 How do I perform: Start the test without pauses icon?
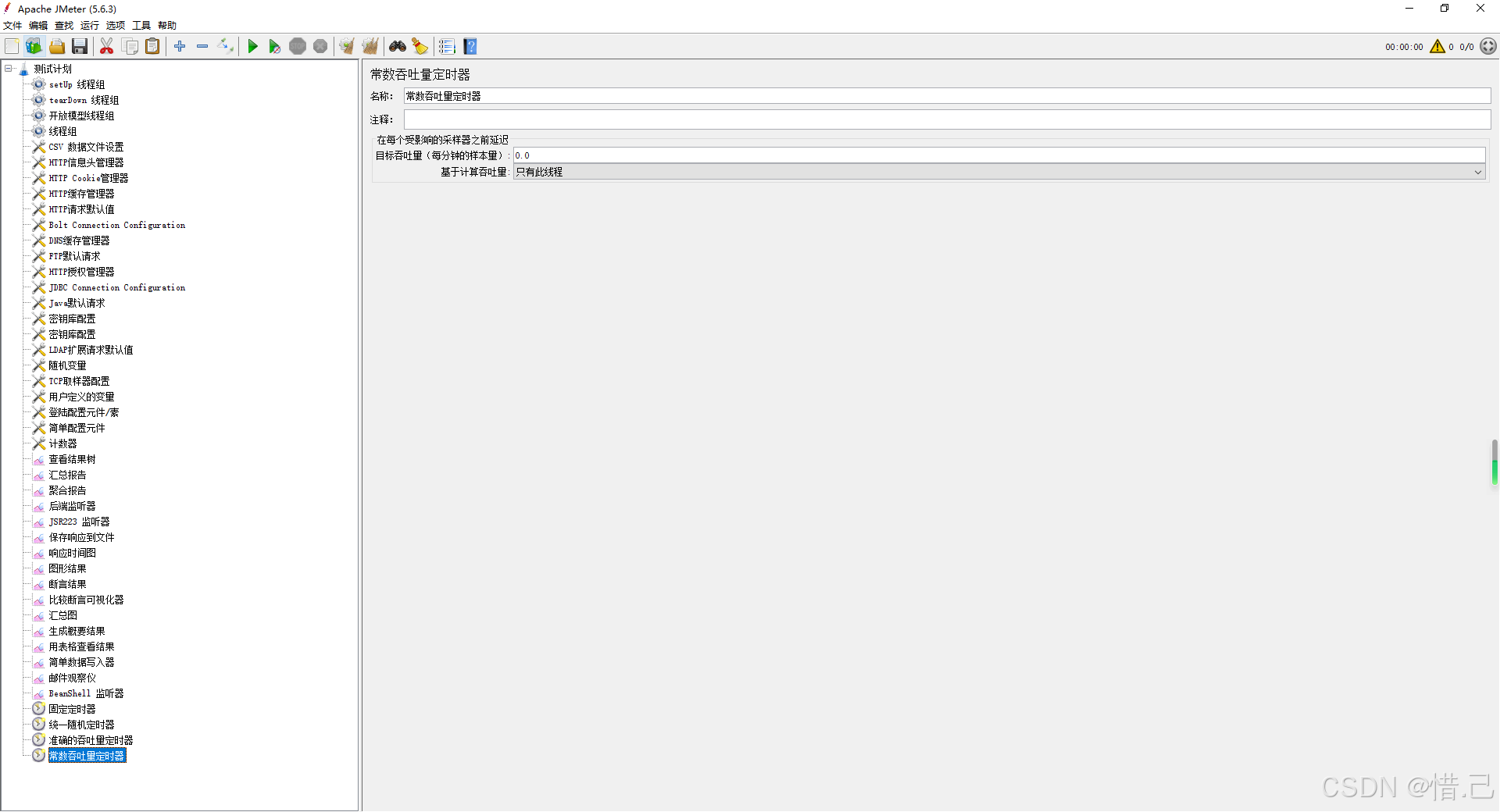(x=275, y=47)
